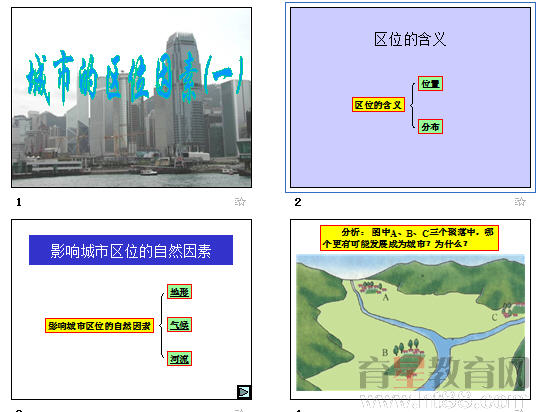Click the green 分布 box on slide 2
Viewport: 545px width, 412px height.
click(430, 127)
